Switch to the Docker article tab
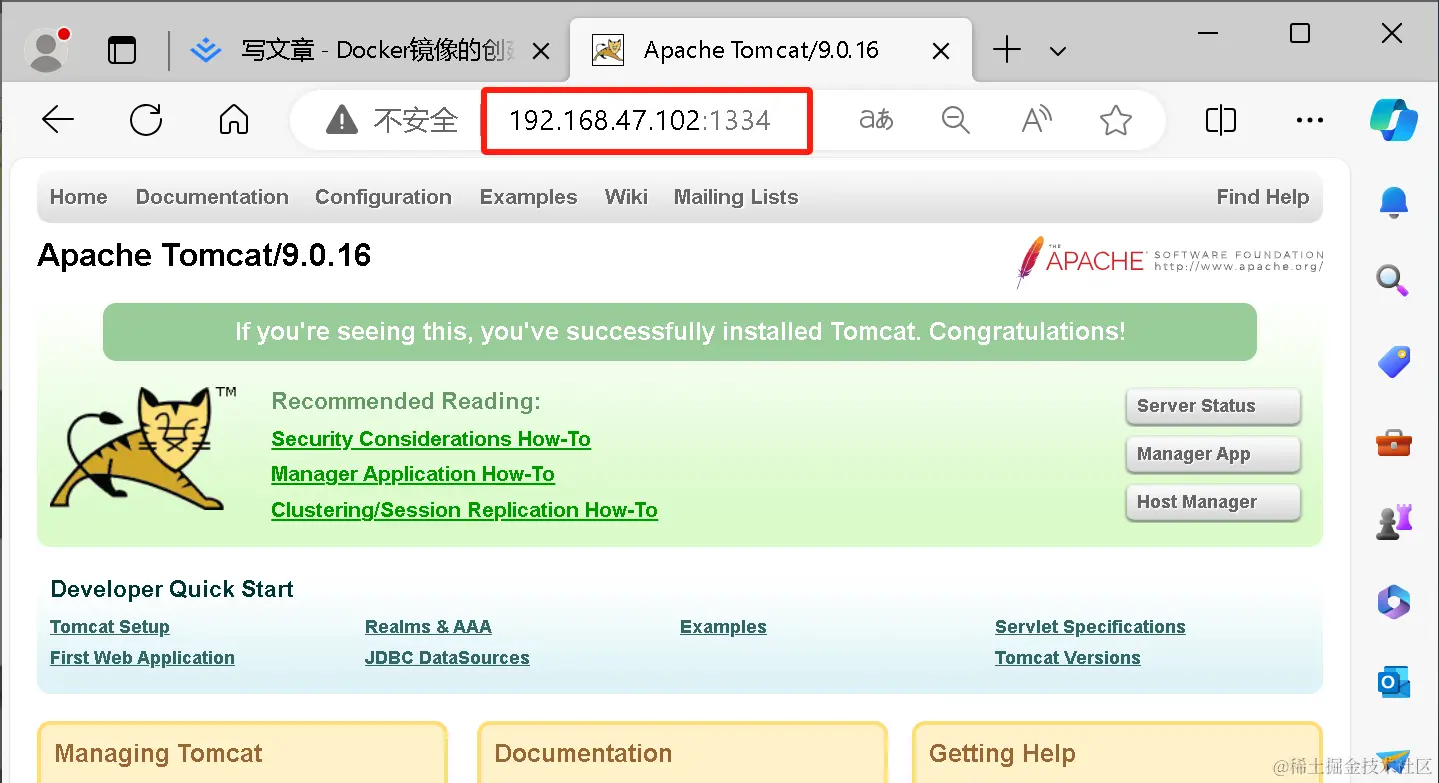This screenshot has width=1439, height=783. (x=368, y=50)
